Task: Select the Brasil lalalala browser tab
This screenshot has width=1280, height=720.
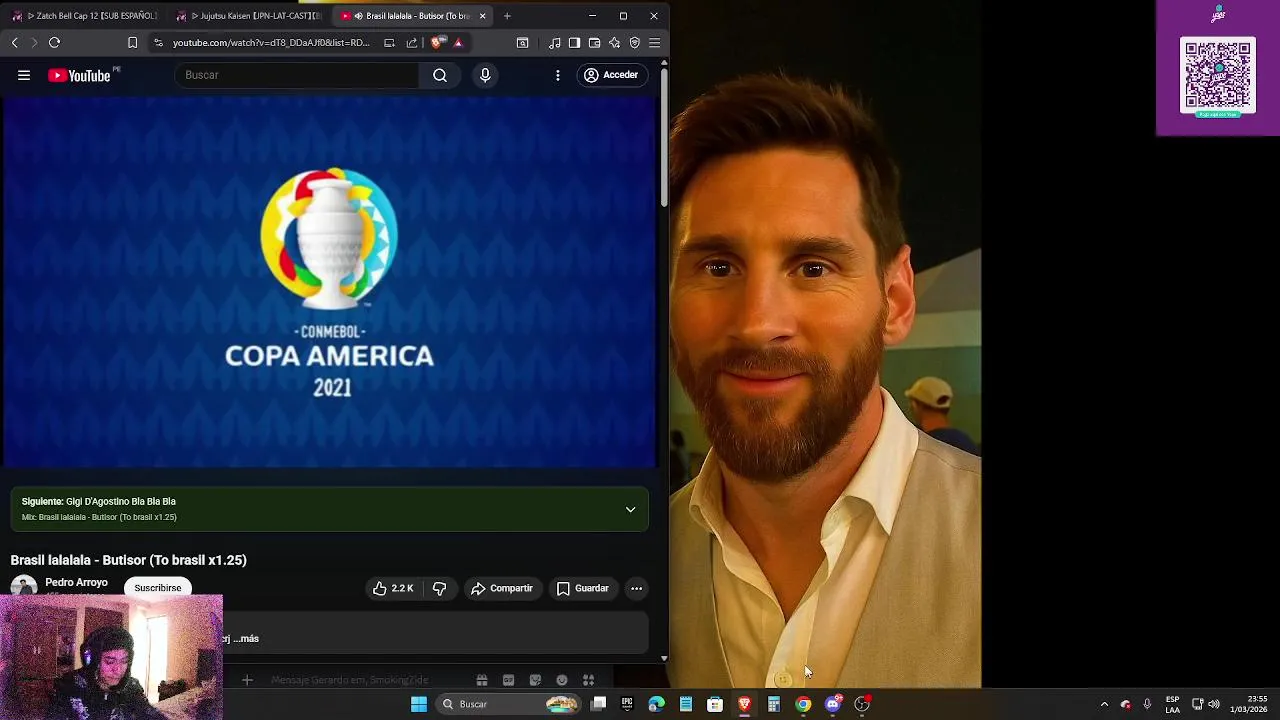Action: click(410, 16)
